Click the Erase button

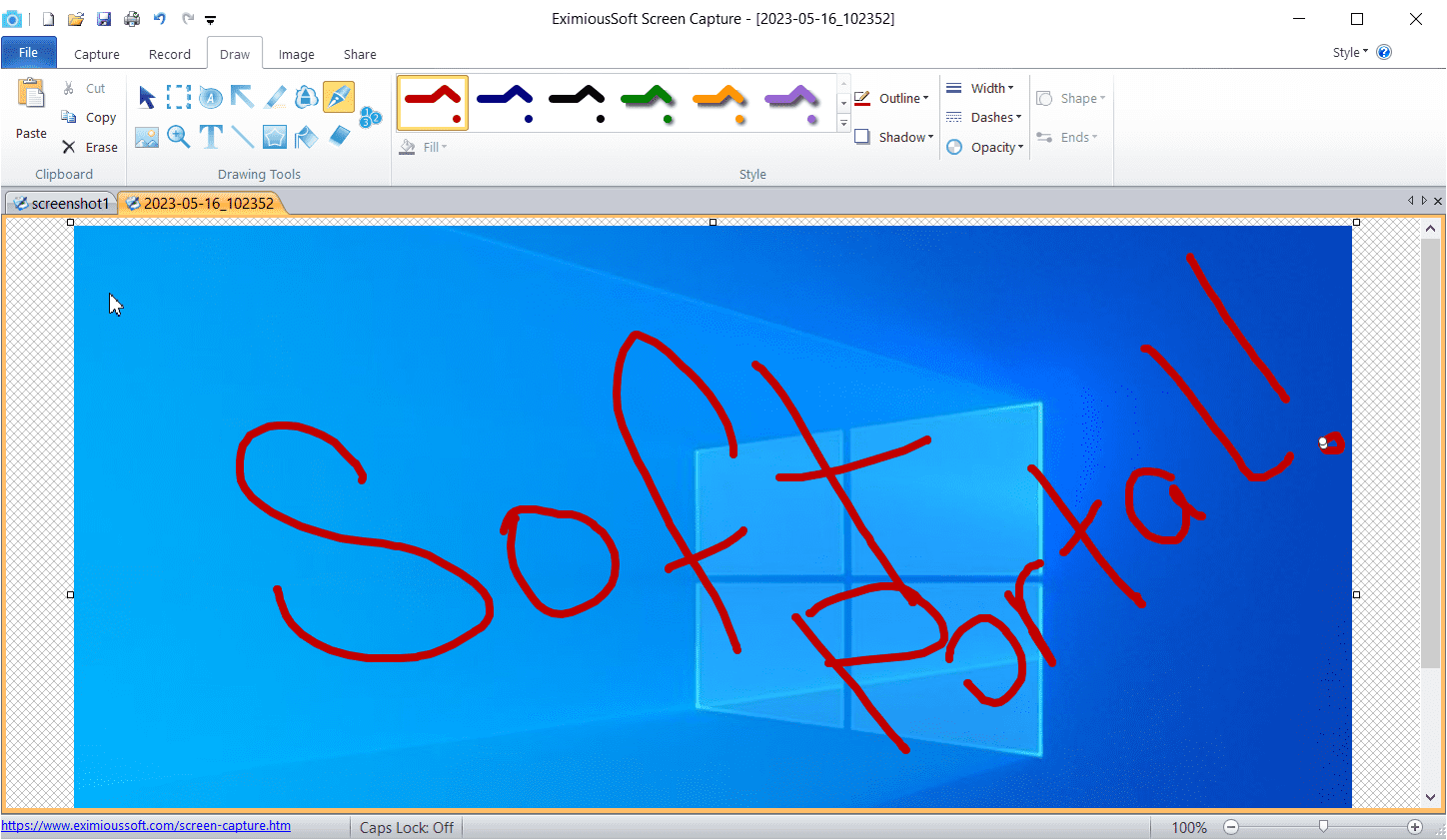[90, 147]
